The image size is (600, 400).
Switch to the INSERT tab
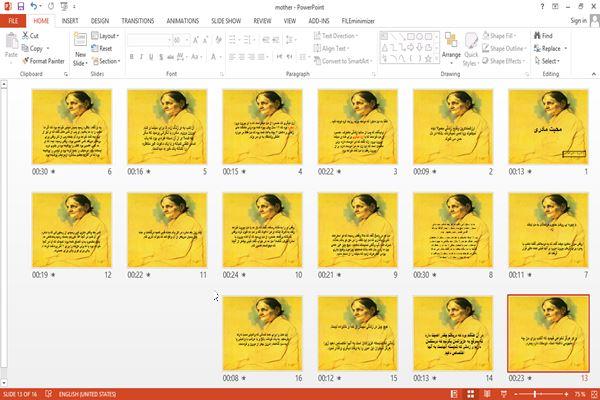tap(70, 21)
